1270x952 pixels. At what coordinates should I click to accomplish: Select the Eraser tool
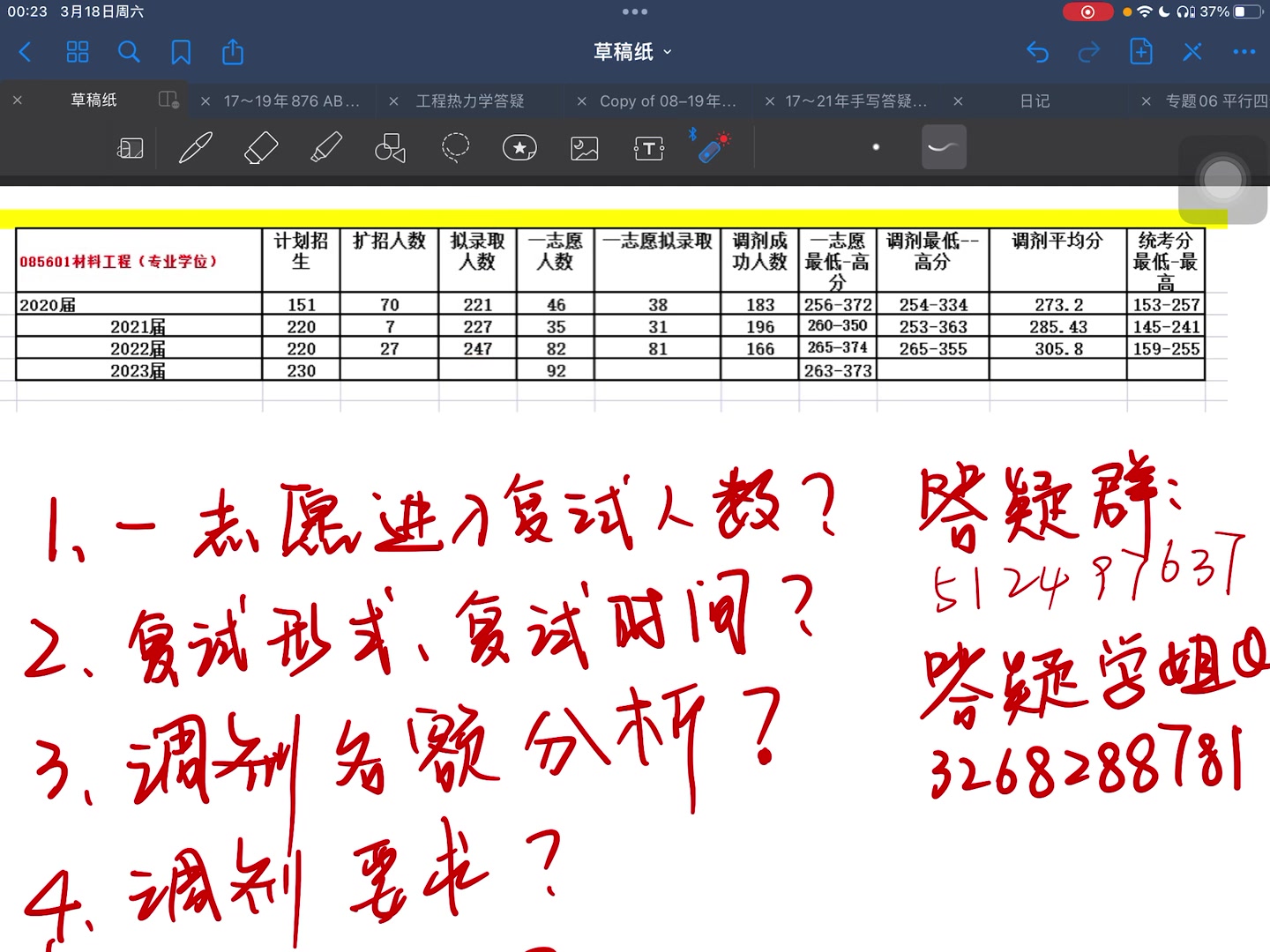click(259, 147)
